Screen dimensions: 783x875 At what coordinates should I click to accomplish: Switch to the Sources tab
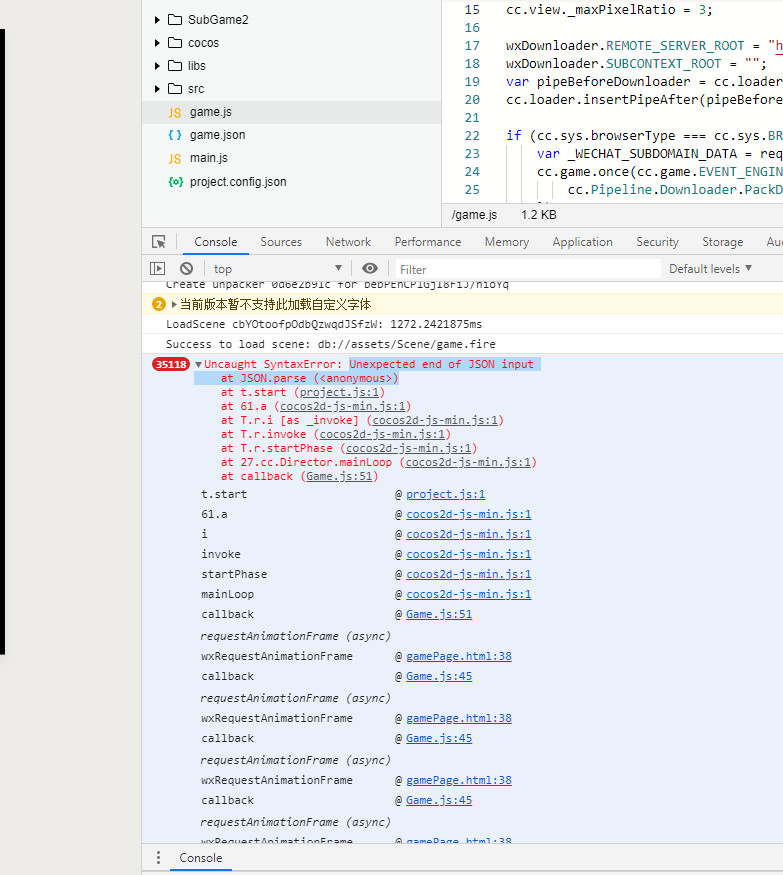point(281,242)
